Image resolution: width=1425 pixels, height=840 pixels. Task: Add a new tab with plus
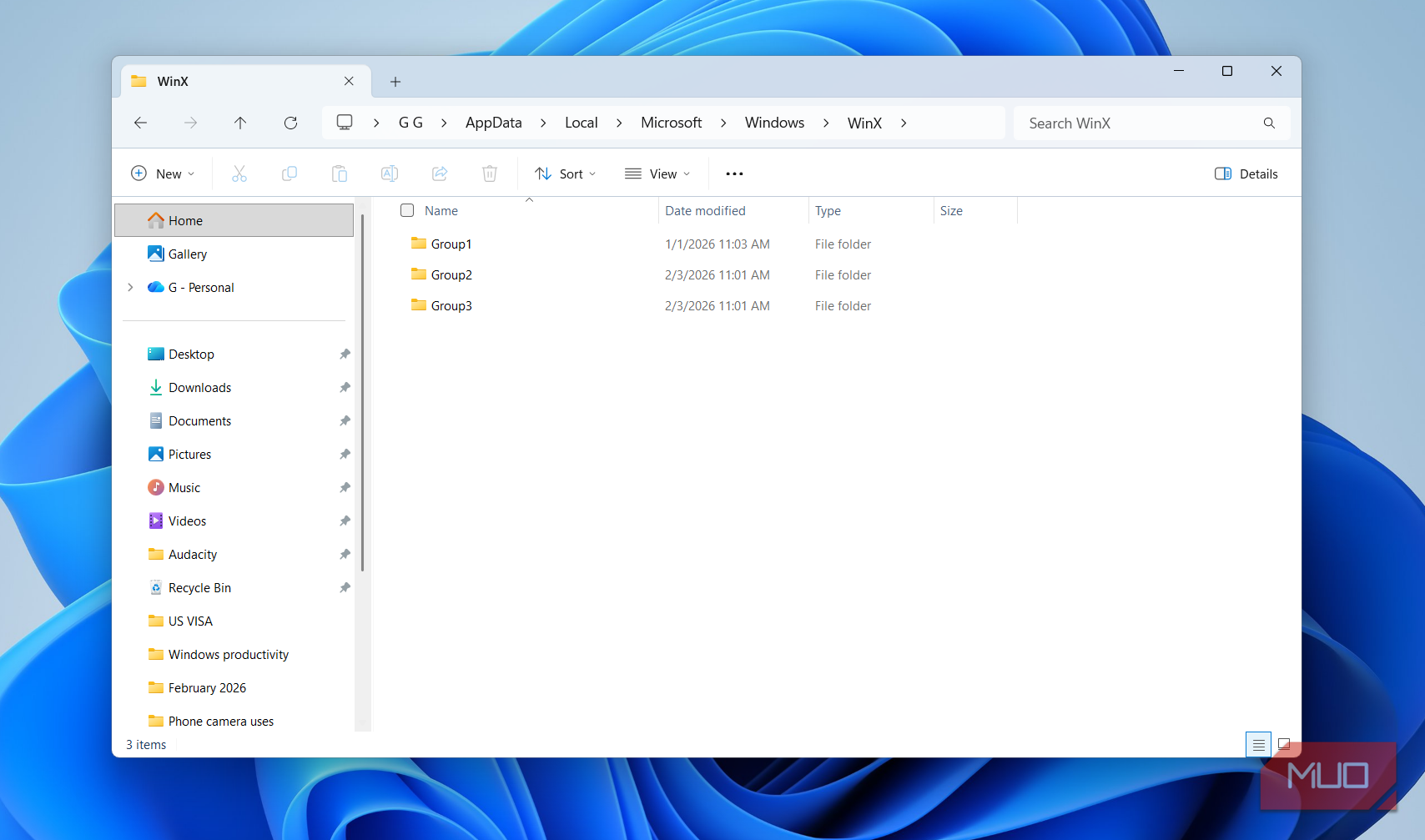tap(395, 81)
